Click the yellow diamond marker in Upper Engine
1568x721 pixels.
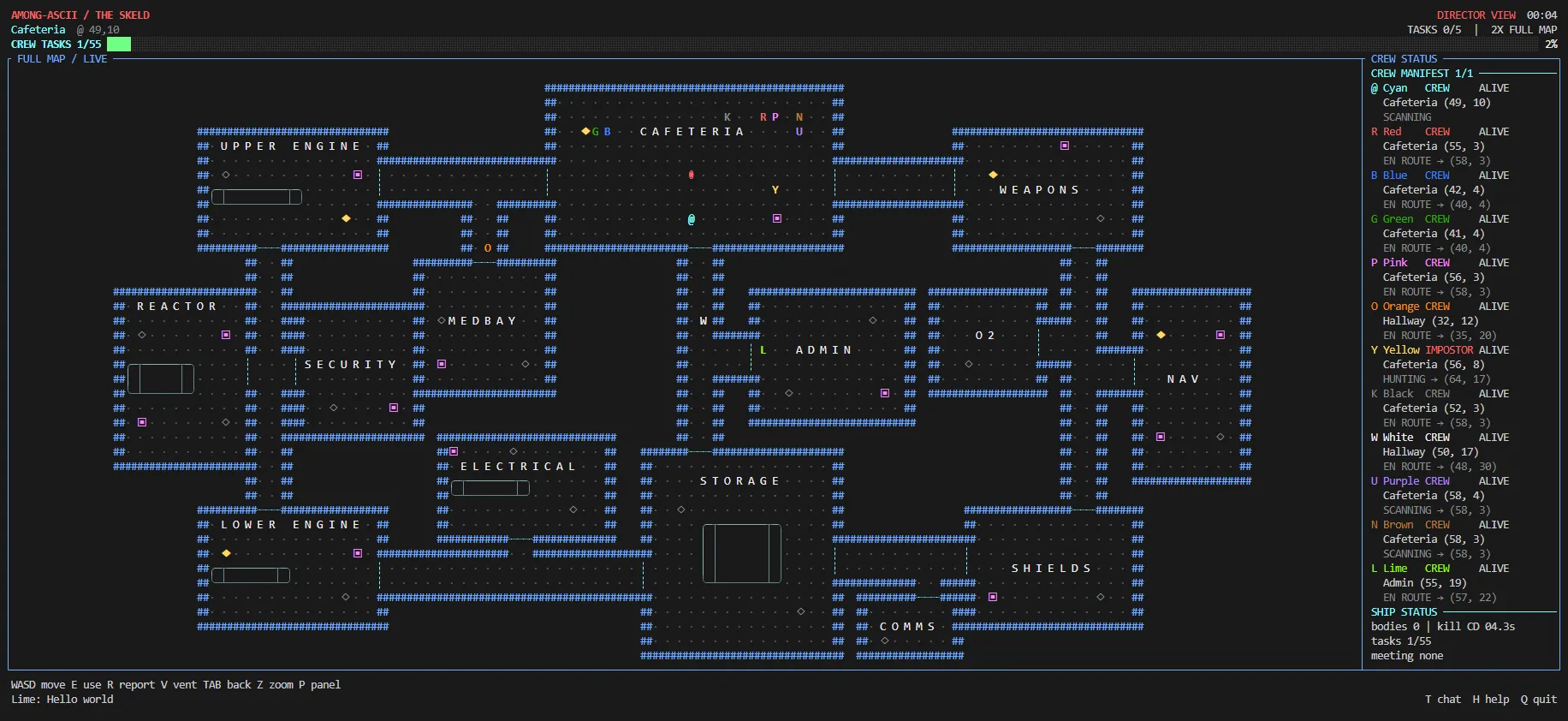[346, 218]
